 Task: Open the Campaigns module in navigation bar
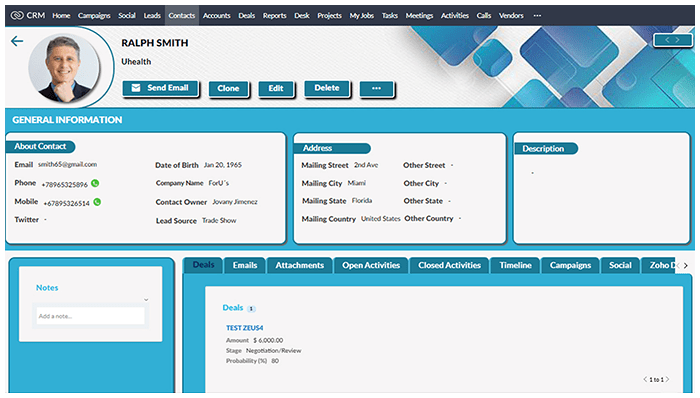tap(94, 16)
